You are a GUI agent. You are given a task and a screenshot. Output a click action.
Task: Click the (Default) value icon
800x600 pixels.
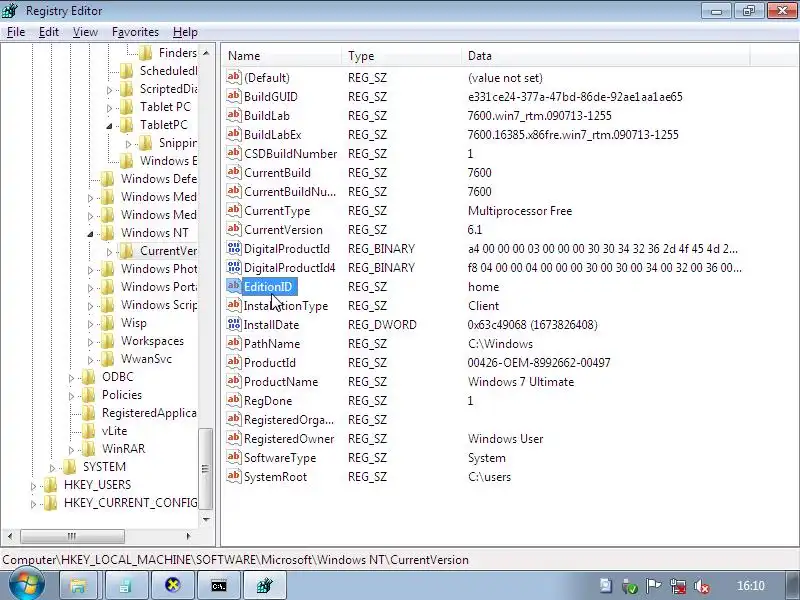tap(234, 77)
